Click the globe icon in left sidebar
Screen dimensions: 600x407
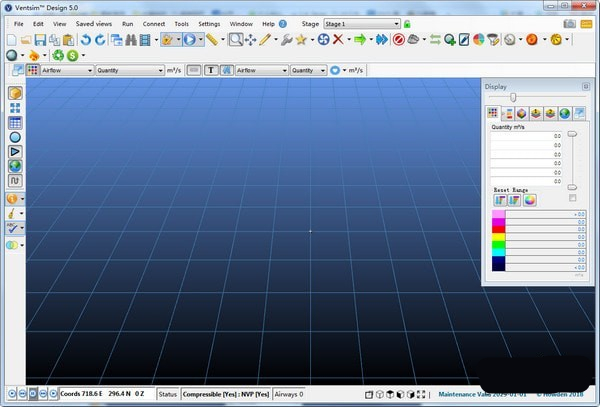coord(15,166)
